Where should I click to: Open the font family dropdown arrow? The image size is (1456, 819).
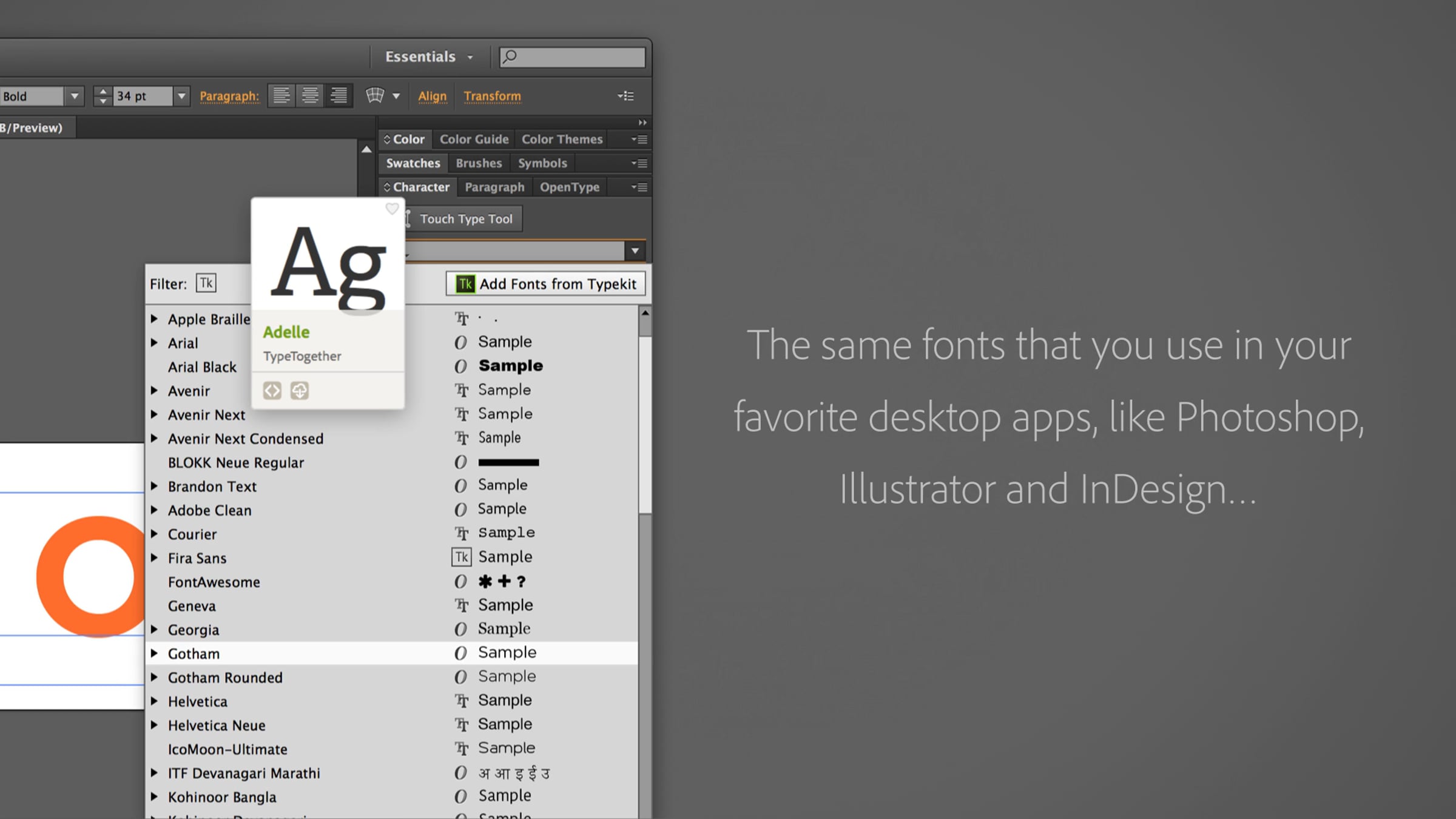click(x=635, y=251)
